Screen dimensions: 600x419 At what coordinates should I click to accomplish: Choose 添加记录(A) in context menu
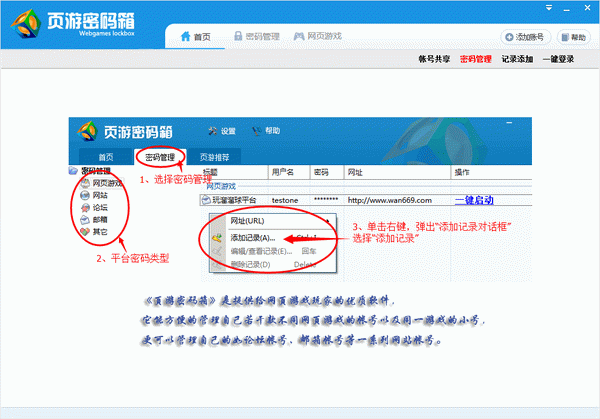pyautogui.click(x=255, y=238)
